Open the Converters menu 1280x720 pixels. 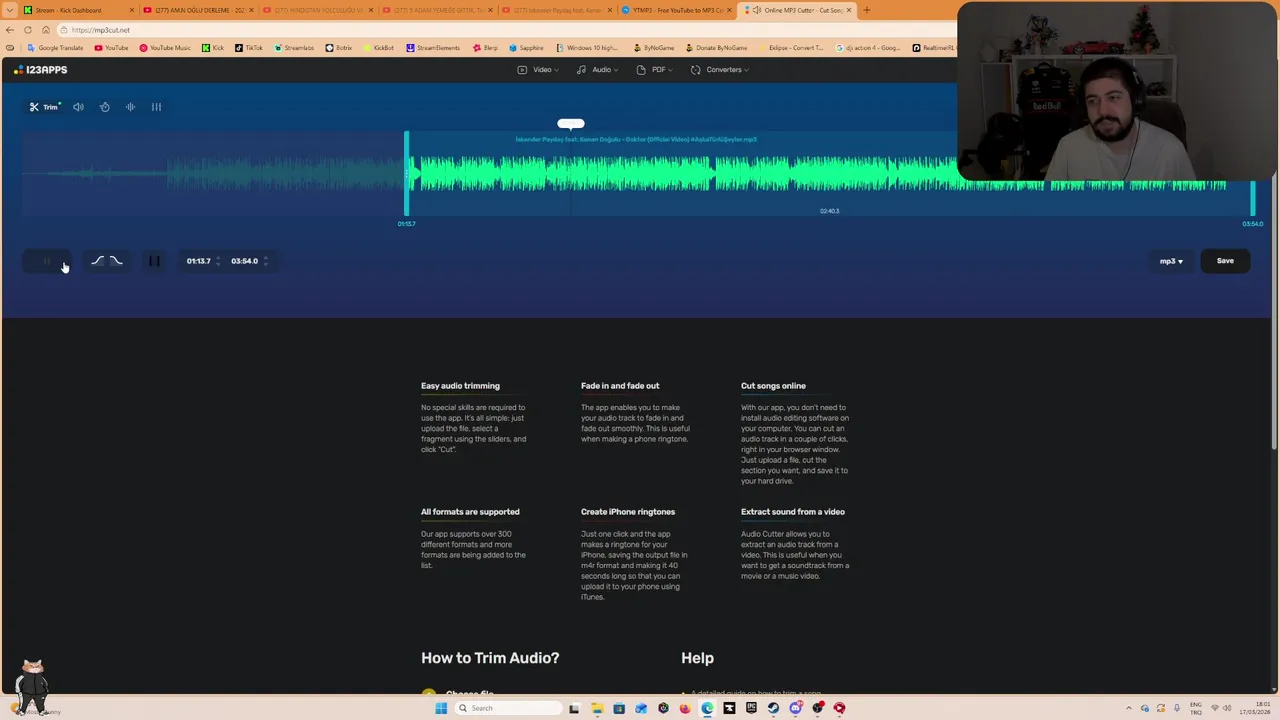coord(720,70)
